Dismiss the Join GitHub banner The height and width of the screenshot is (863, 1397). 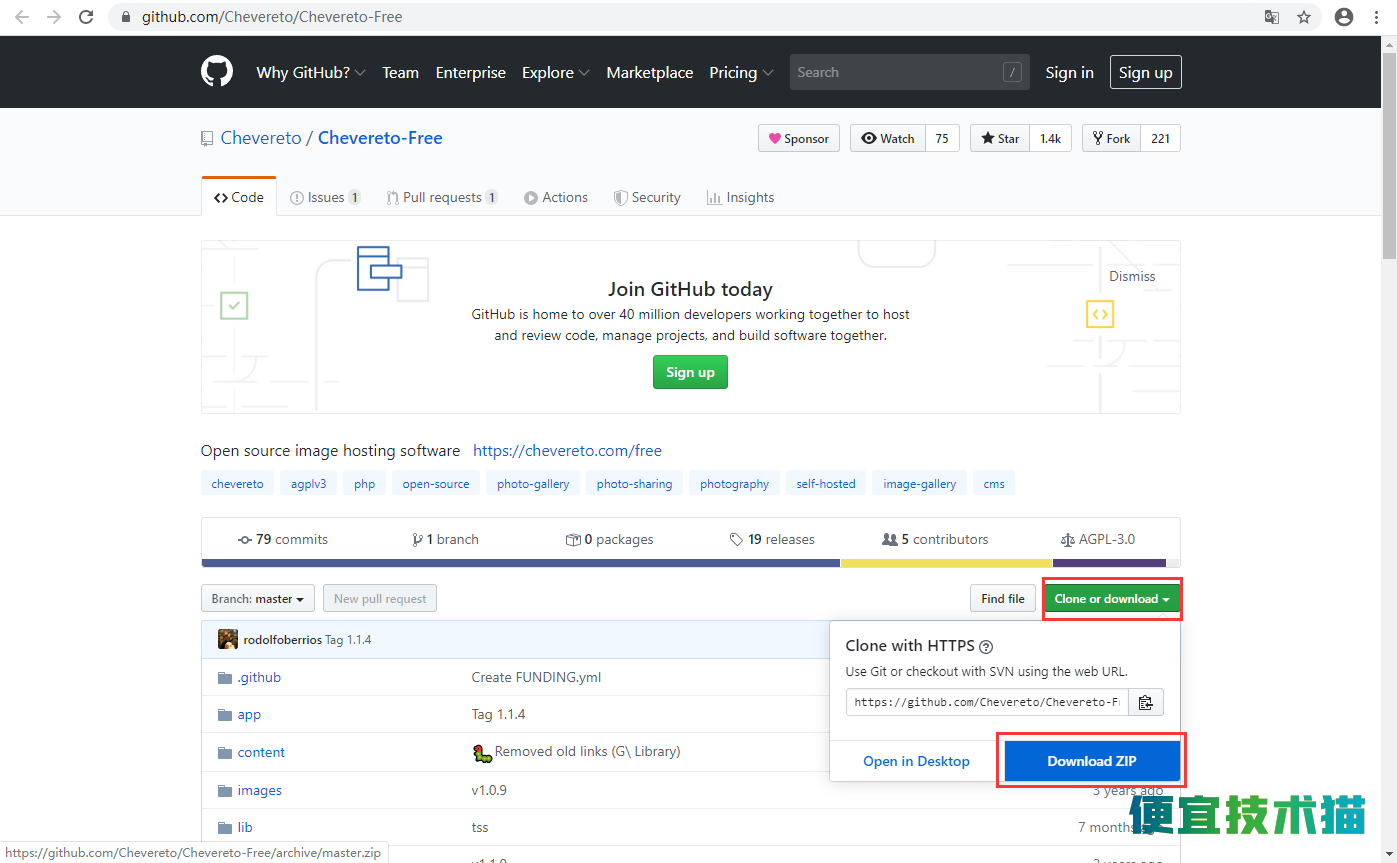[x=1132, y=276]
